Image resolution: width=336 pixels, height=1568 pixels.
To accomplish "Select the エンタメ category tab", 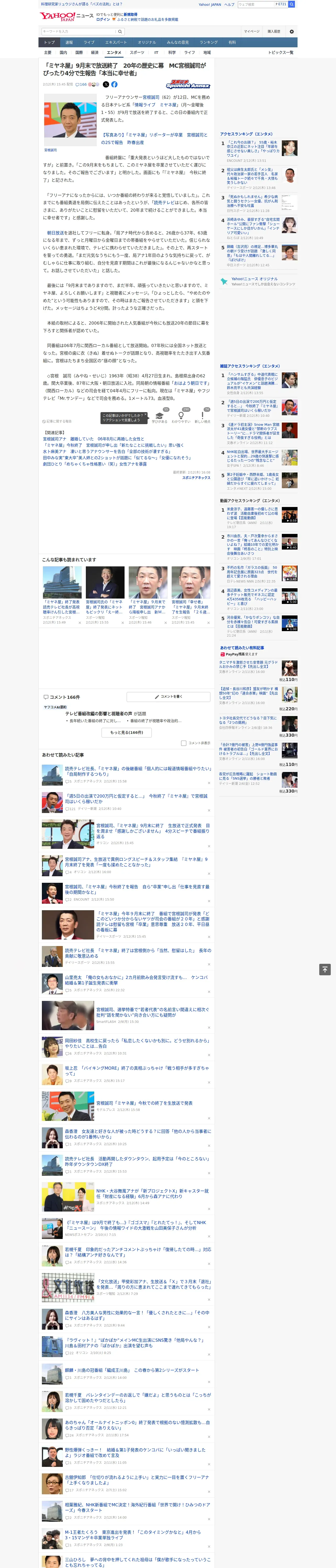I will point(114,53).
